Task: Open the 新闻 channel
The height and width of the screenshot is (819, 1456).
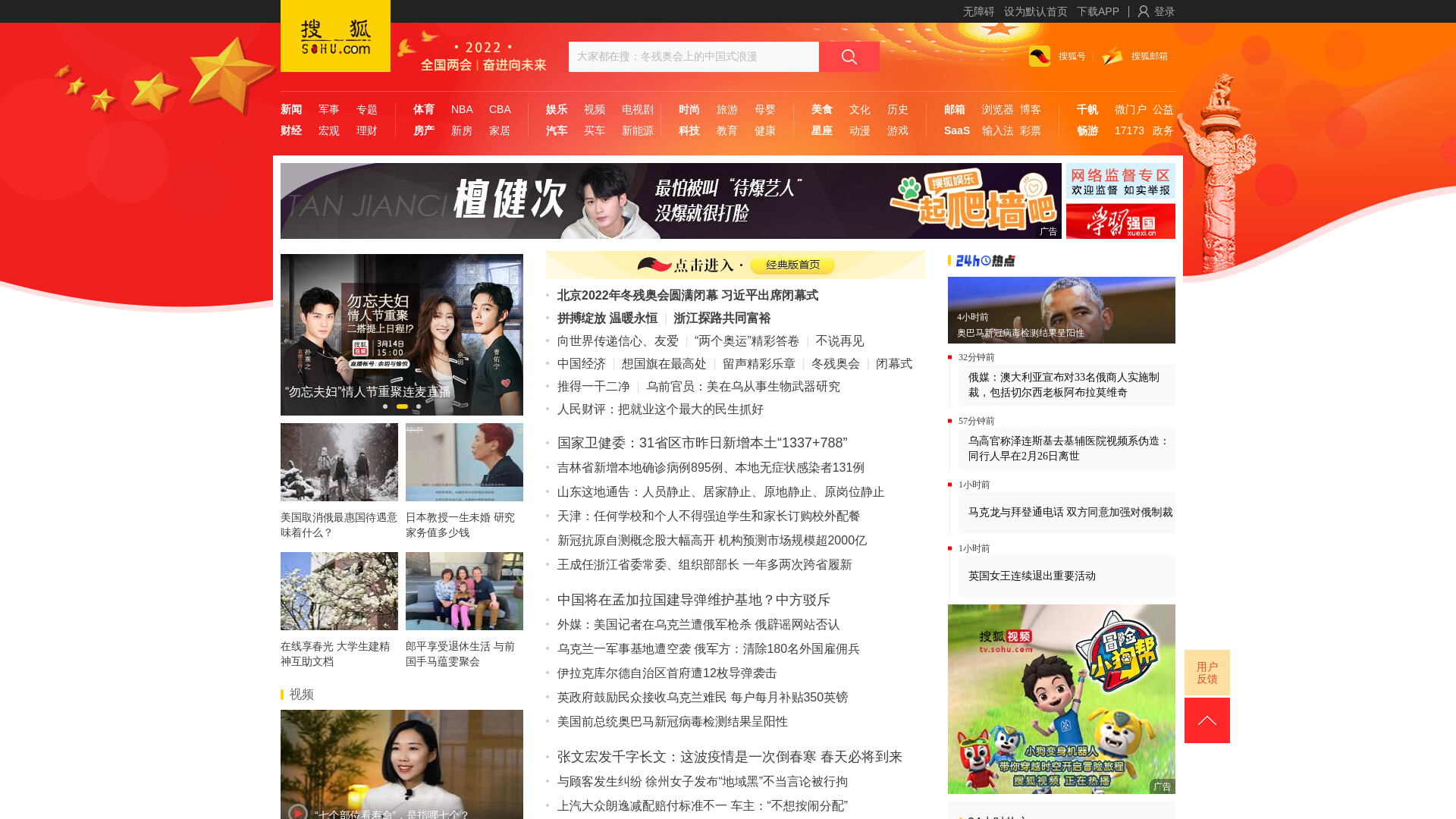Action: (291, 109)
